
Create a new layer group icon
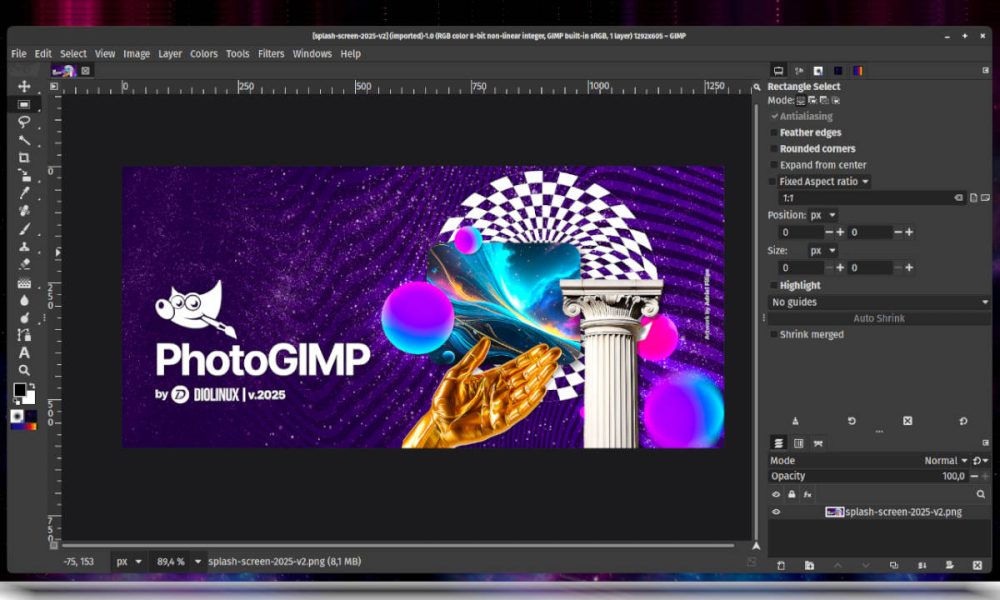(x=809, y=565)
